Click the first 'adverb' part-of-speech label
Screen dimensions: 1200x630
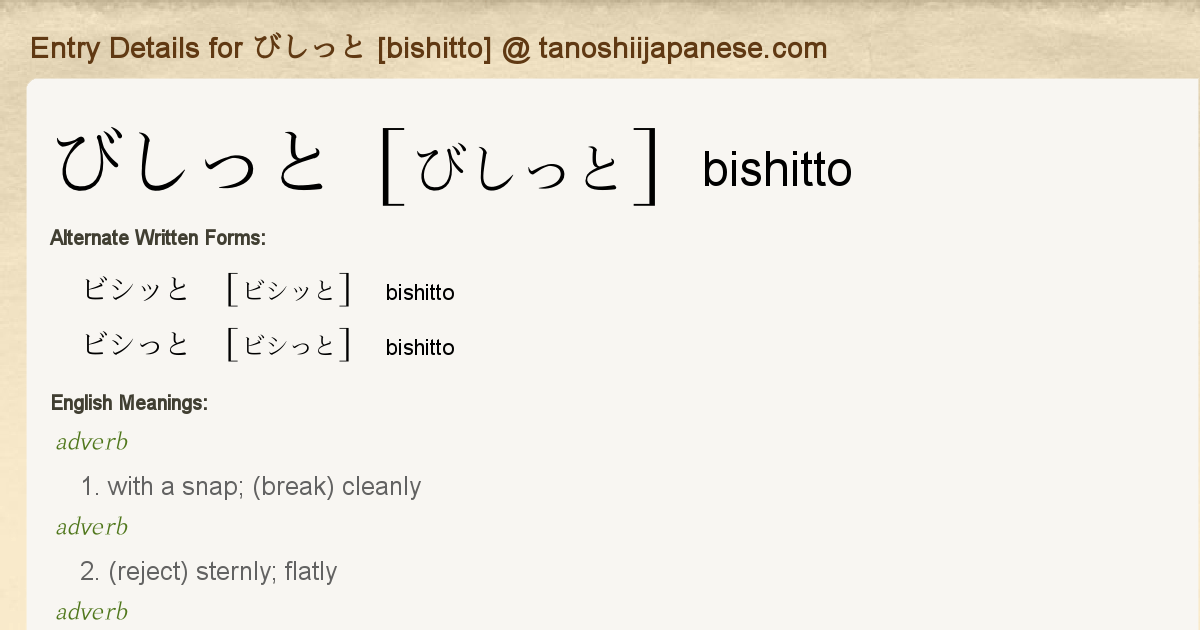(x=92, y=442)
